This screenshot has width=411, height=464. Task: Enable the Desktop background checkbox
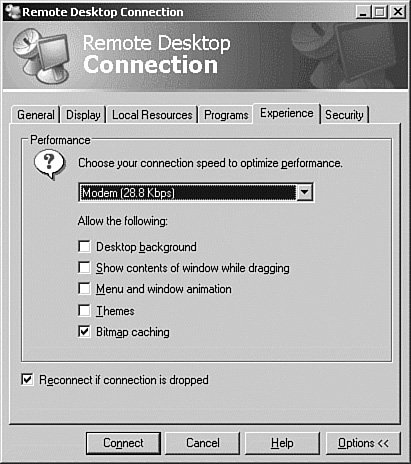[84, 247]
